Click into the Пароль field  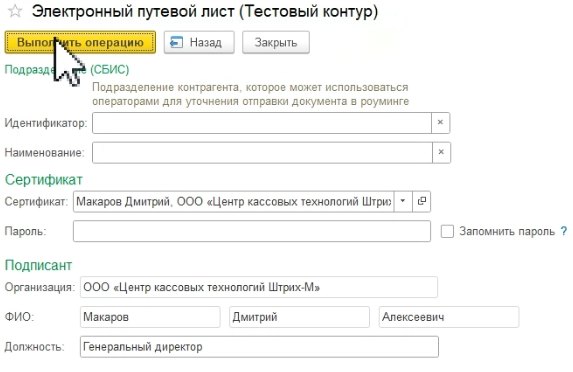(x=252, y=231)
